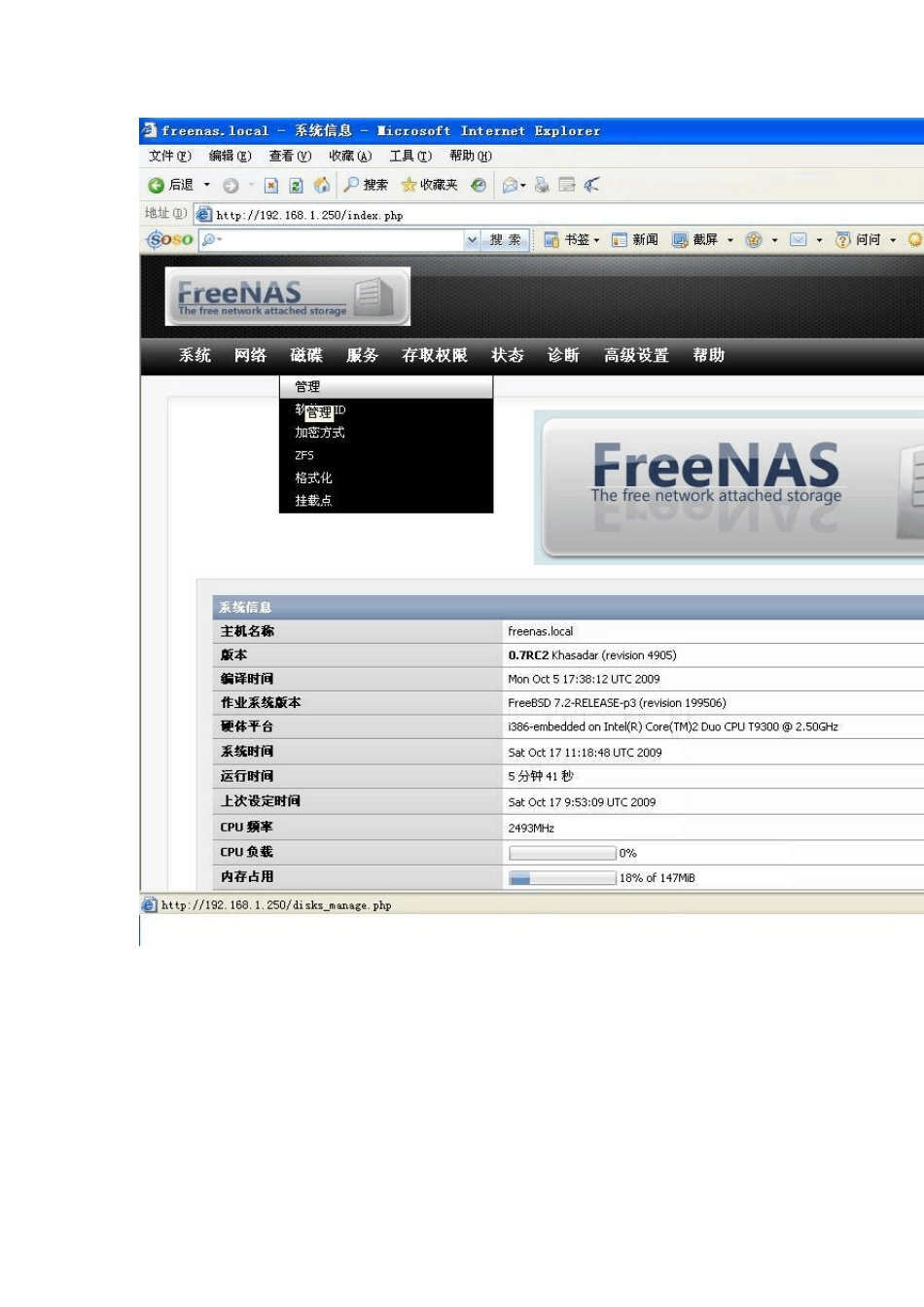Click the Search (搜索) toolbar button
The image size is (924, 1307).
pos(367,185)
